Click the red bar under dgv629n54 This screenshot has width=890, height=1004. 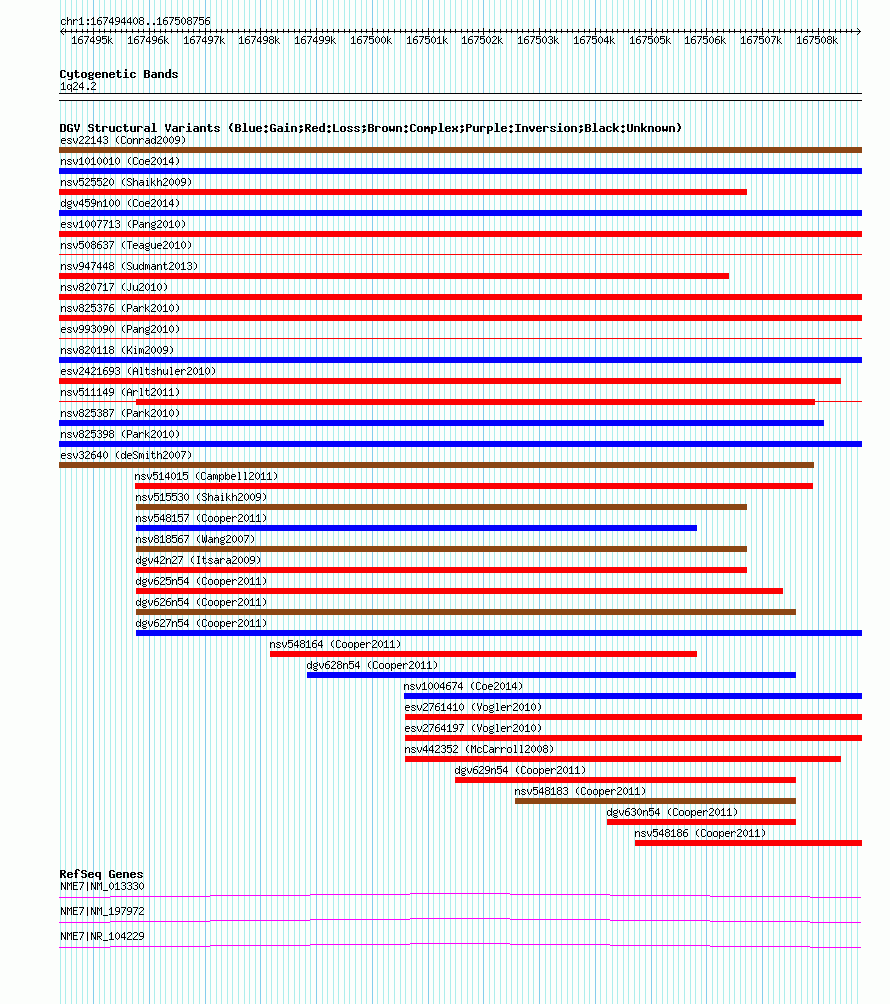click(x=626, y=780)
